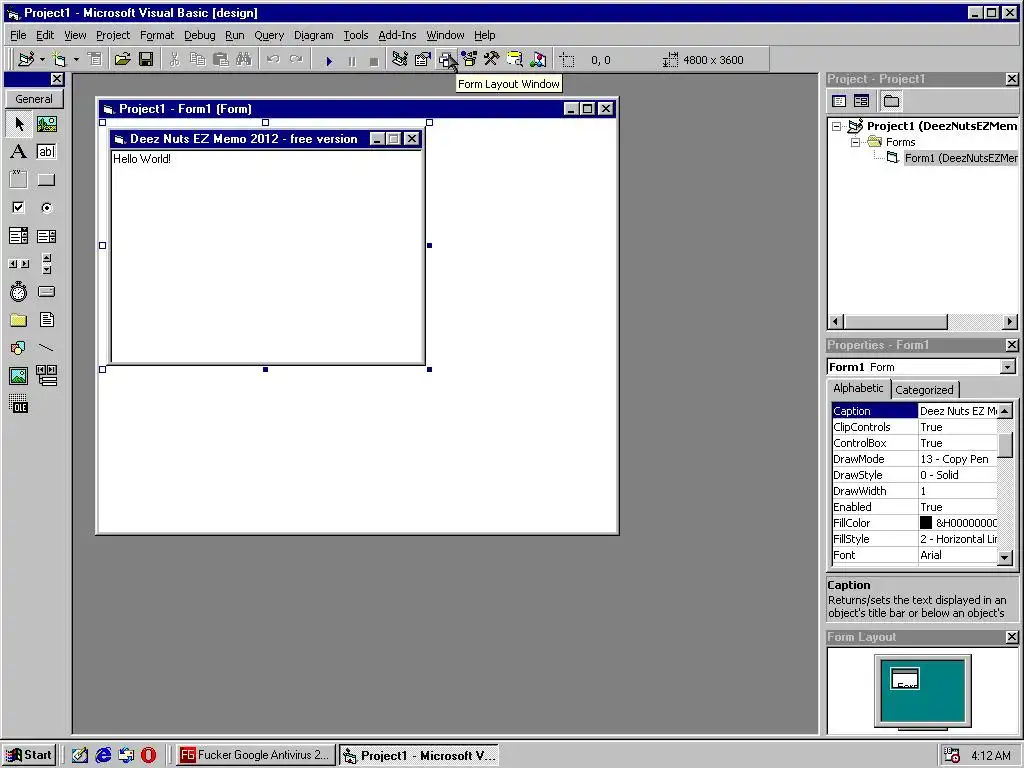Click the End stop button in toolbar
1024x768 pixels.
[x=374, y=61]
